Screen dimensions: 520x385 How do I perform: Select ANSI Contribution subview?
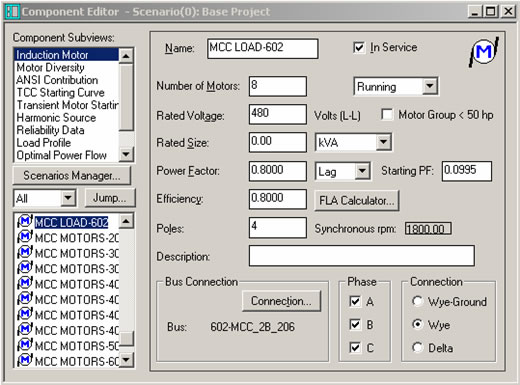pyautogui.click(x=66, y=80)
